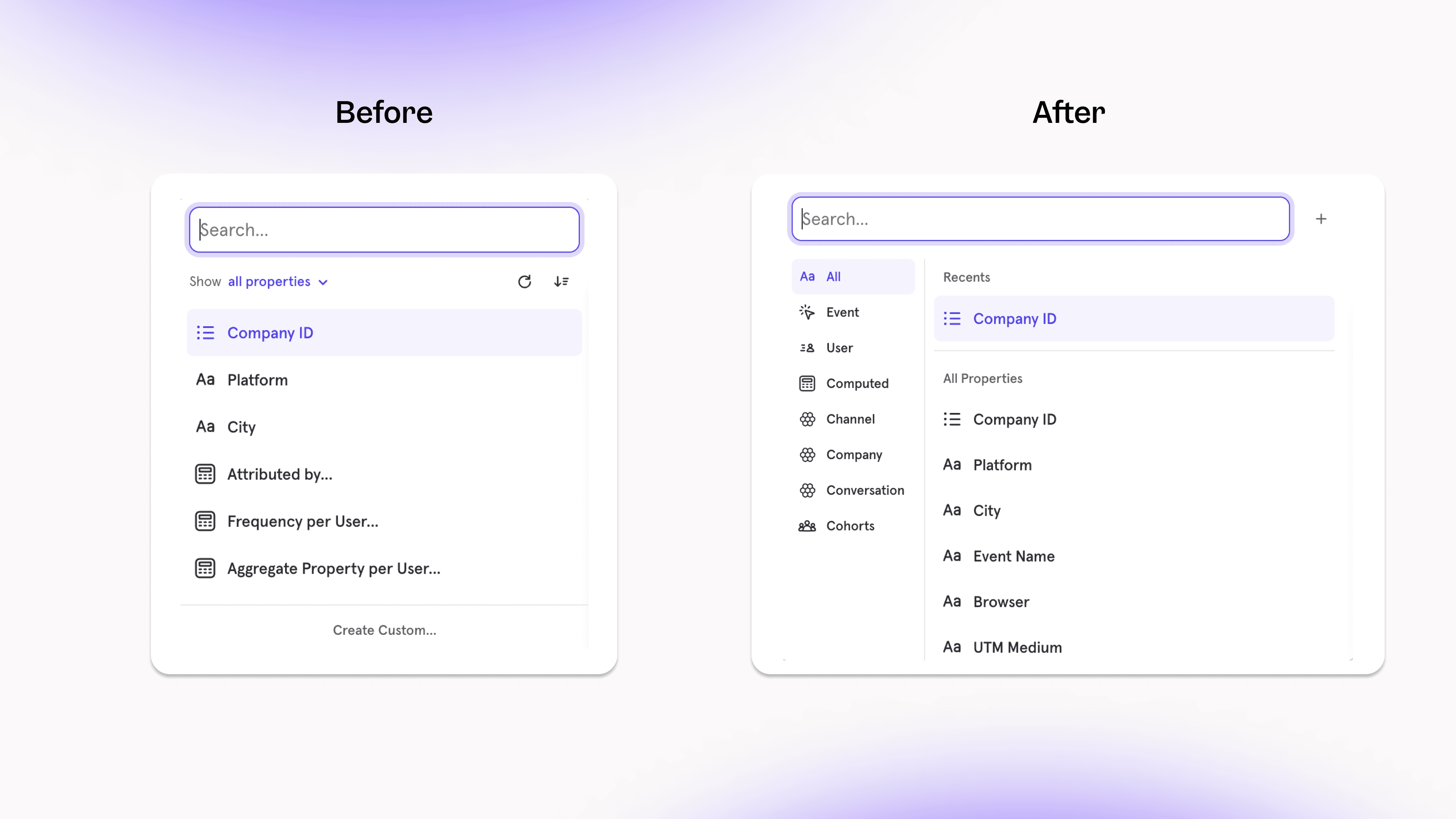Toggle the sort order icon in Before panel
This screenshot has height=819, width=1456.
point(561,281)
